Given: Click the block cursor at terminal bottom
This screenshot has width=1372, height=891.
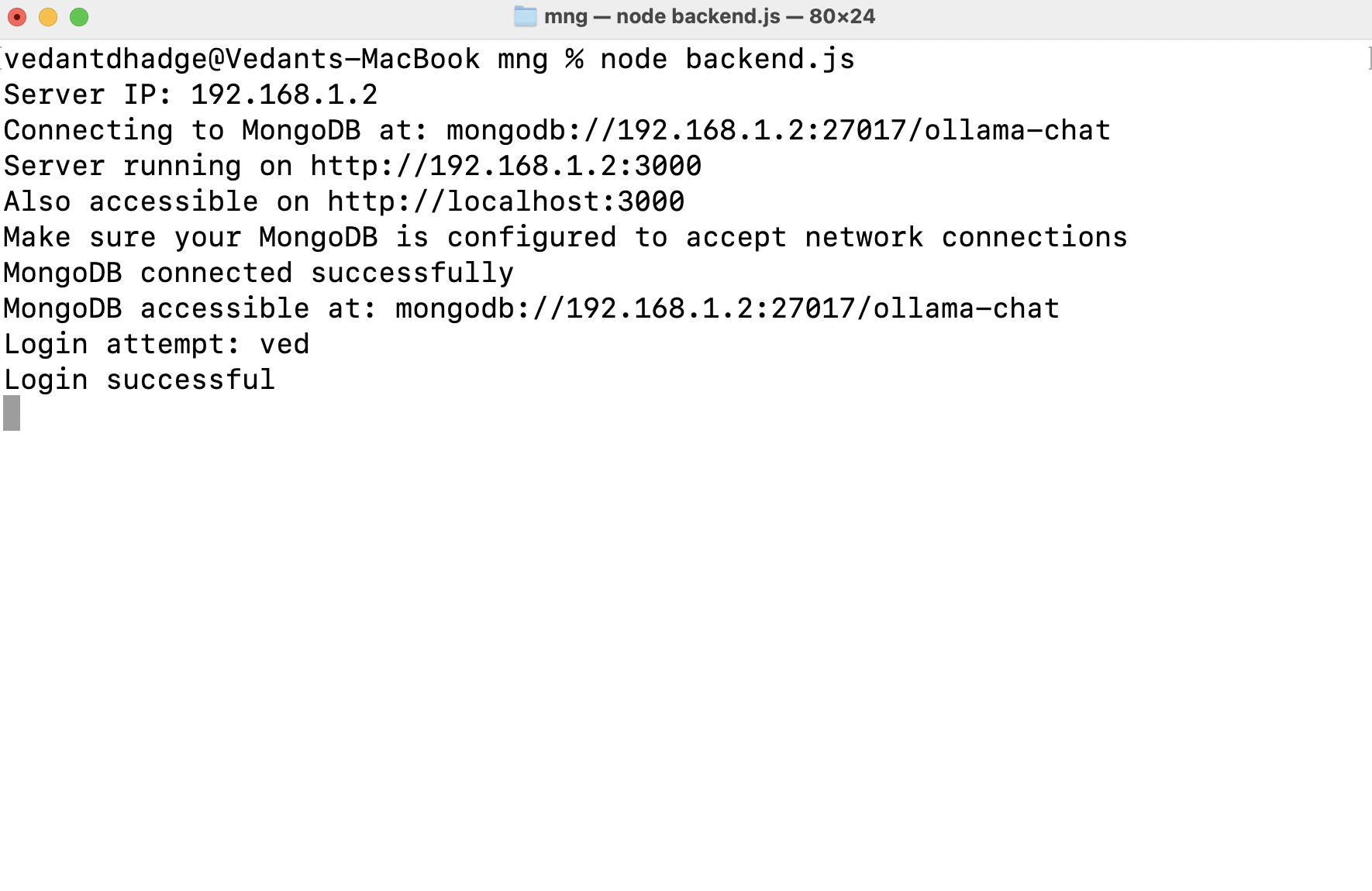Looking at the screenshot, I should pyautogui.click(x=12, y=413).
